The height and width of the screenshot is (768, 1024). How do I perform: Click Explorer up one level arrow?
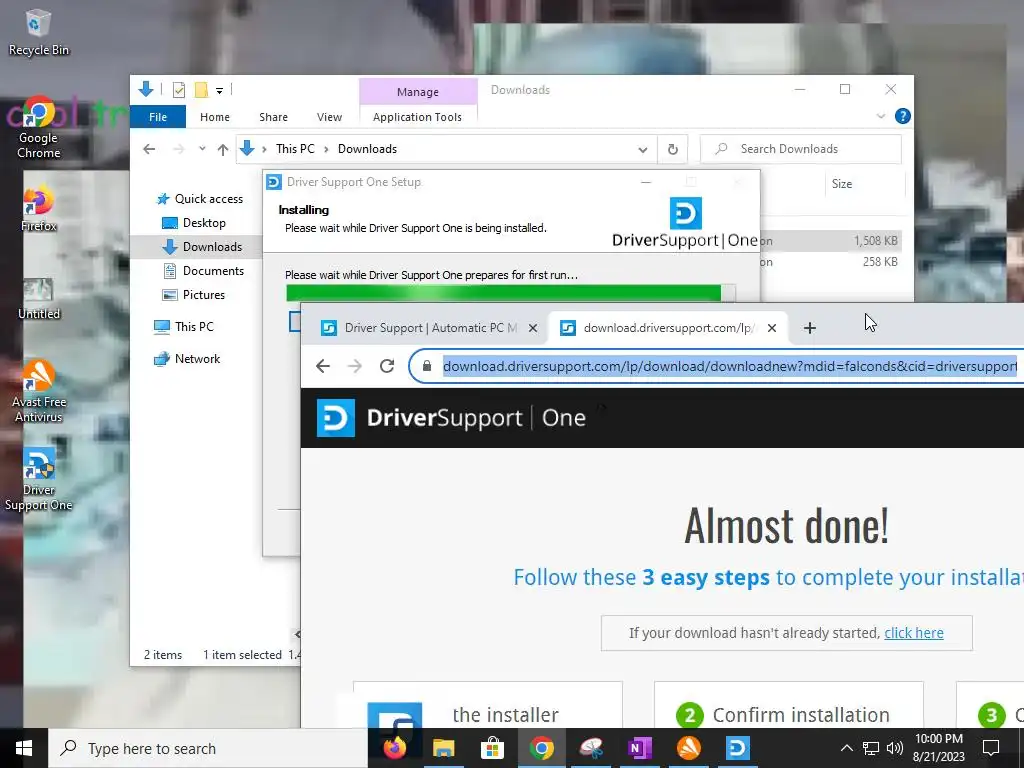tap(223, 150)
